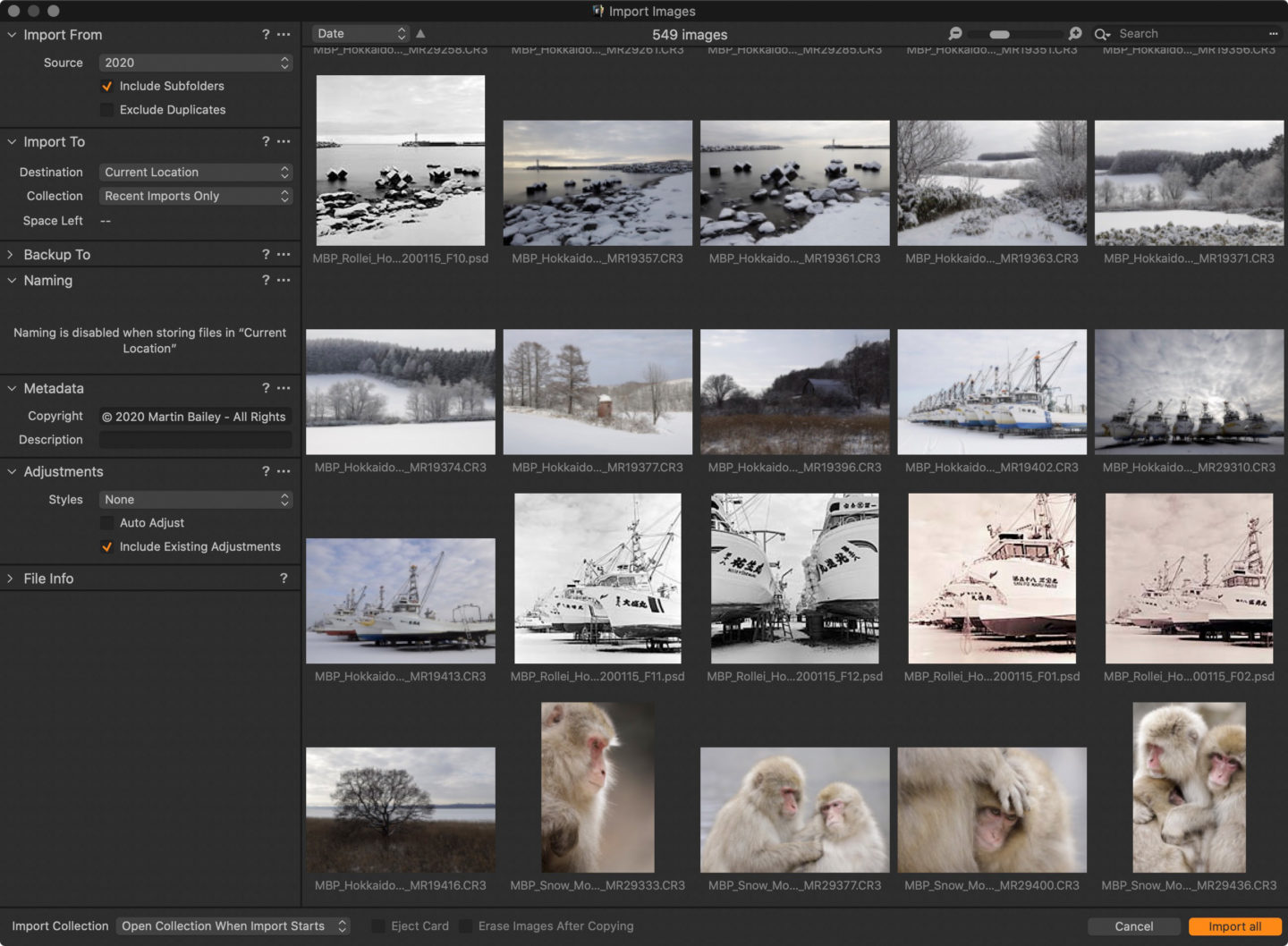Click the Import all button
This screenshot has width=1288, height=946.
[1234, 926]
